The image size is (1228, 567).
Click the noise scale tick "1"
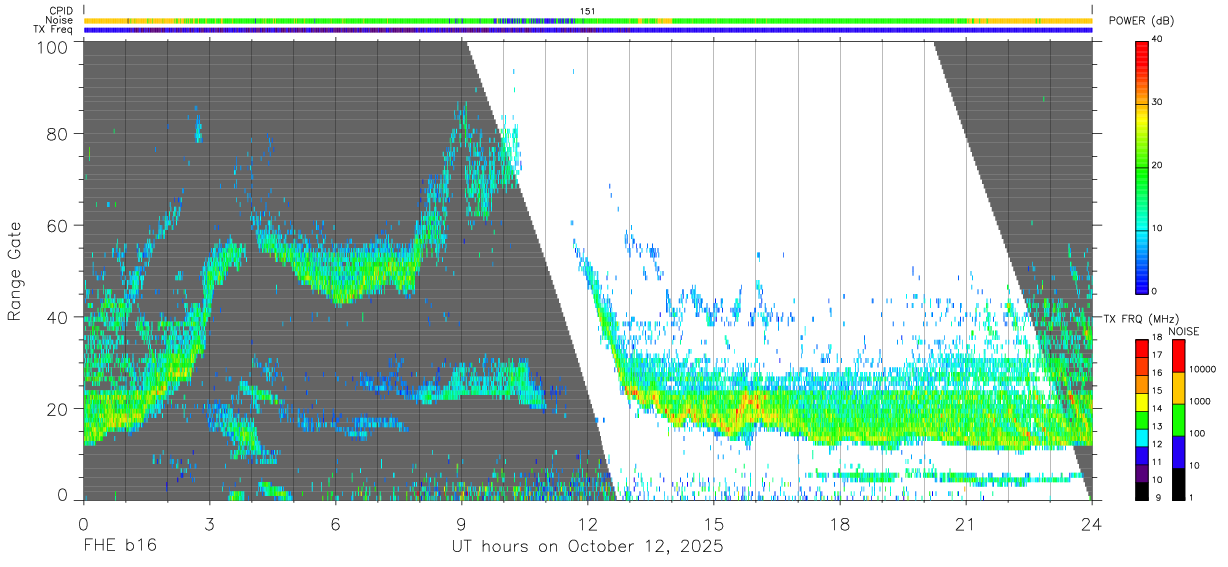click(1191, 498)
